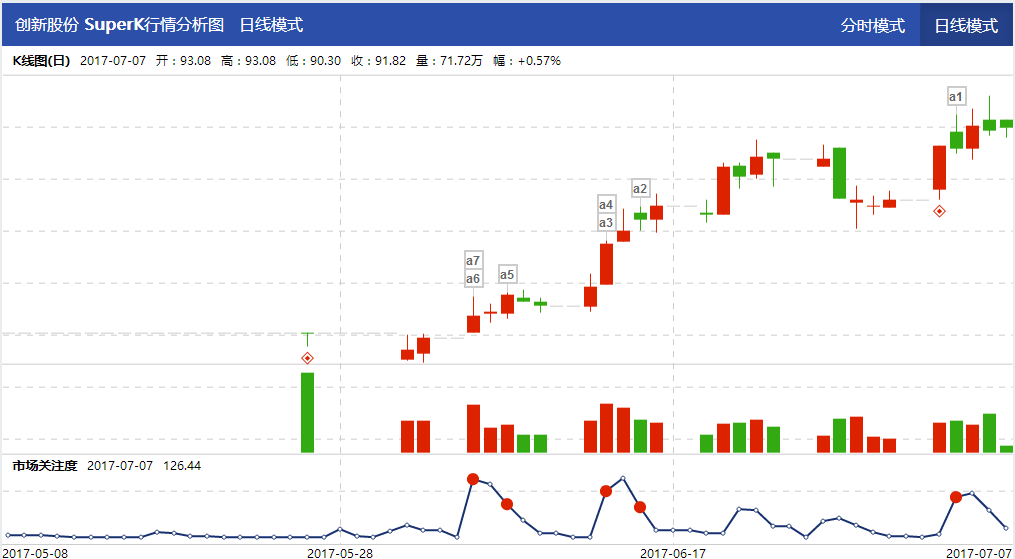Click the tallest green volume bar

(308, 412)
